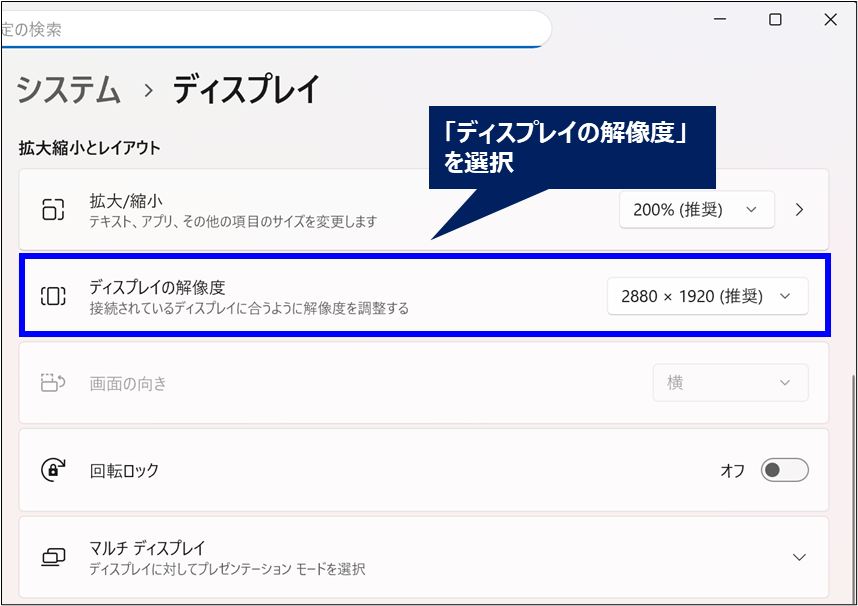
Task: Click the ディスプレイ breadcrumb title
Action: pyautogui.click(x=246, y=91)
